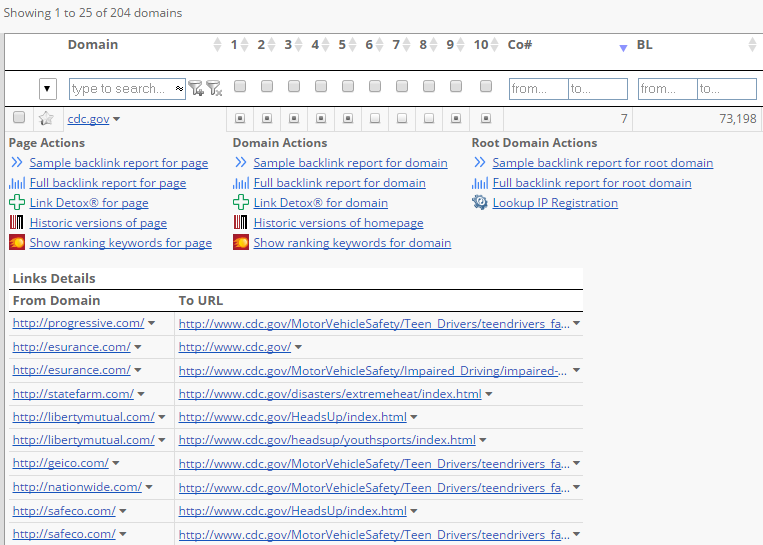
Task: Open the dropdown arrow after extremeheat/index.html URL
Action: [x=489, y=394]
